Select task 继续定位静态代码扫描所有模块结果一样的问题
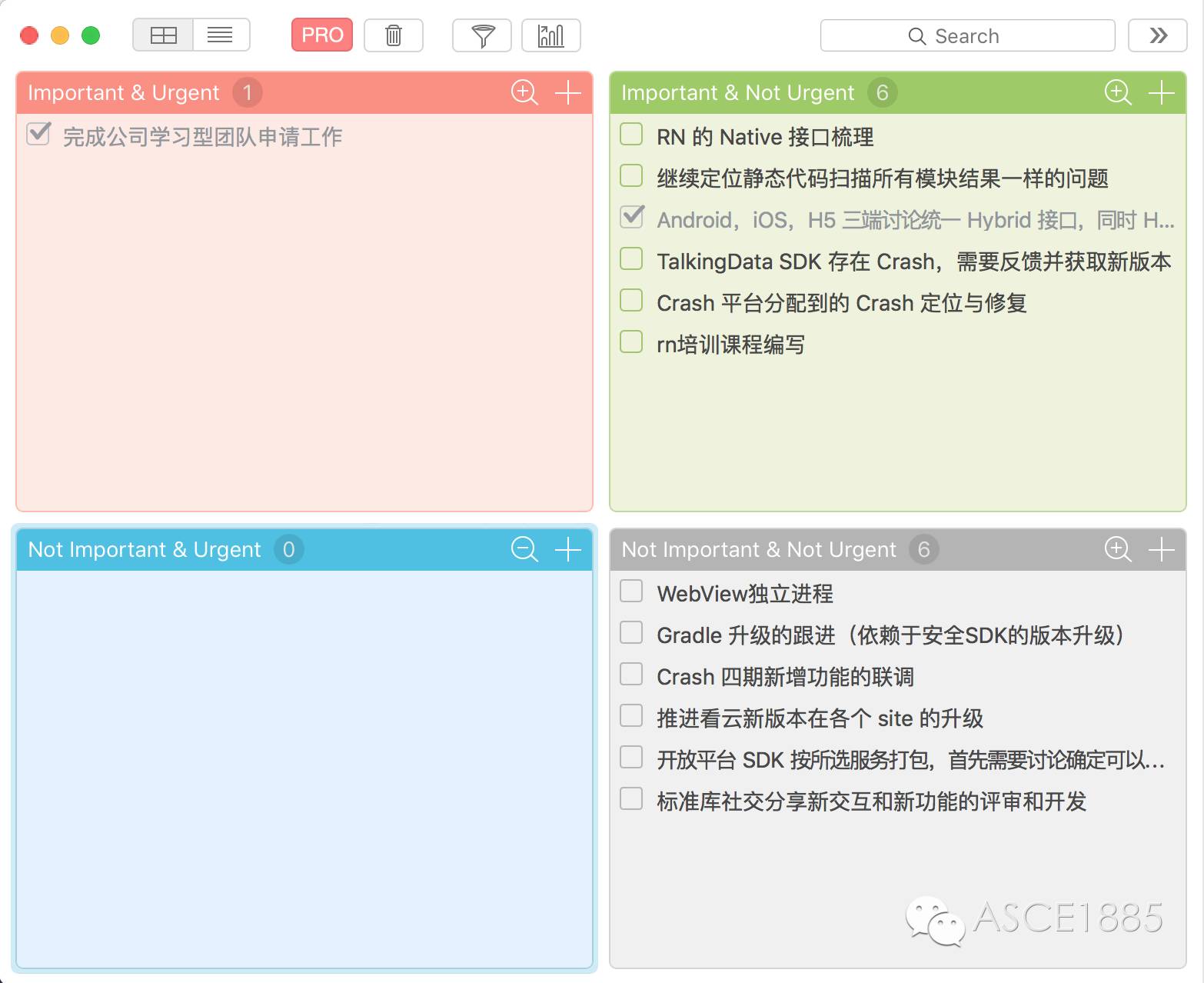The width and height of the screenshot is (1204, 983). click(x=883, y=178)
